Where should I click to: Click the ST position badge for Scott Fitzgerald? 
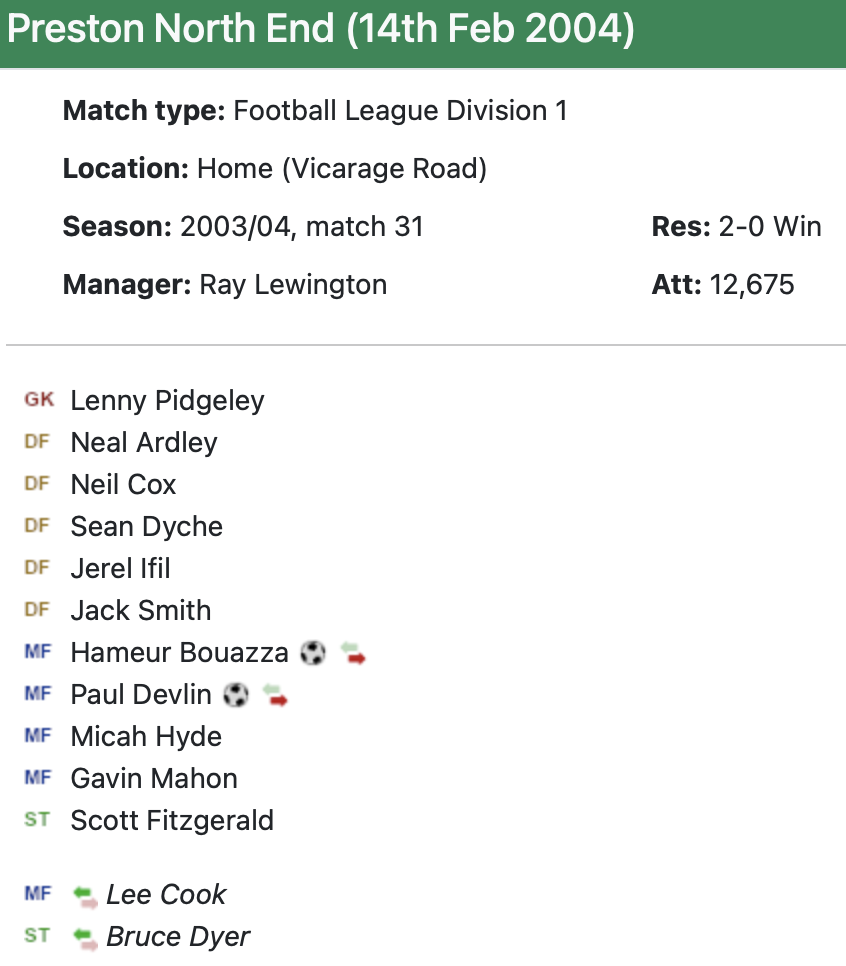click(x=37, y=820)
